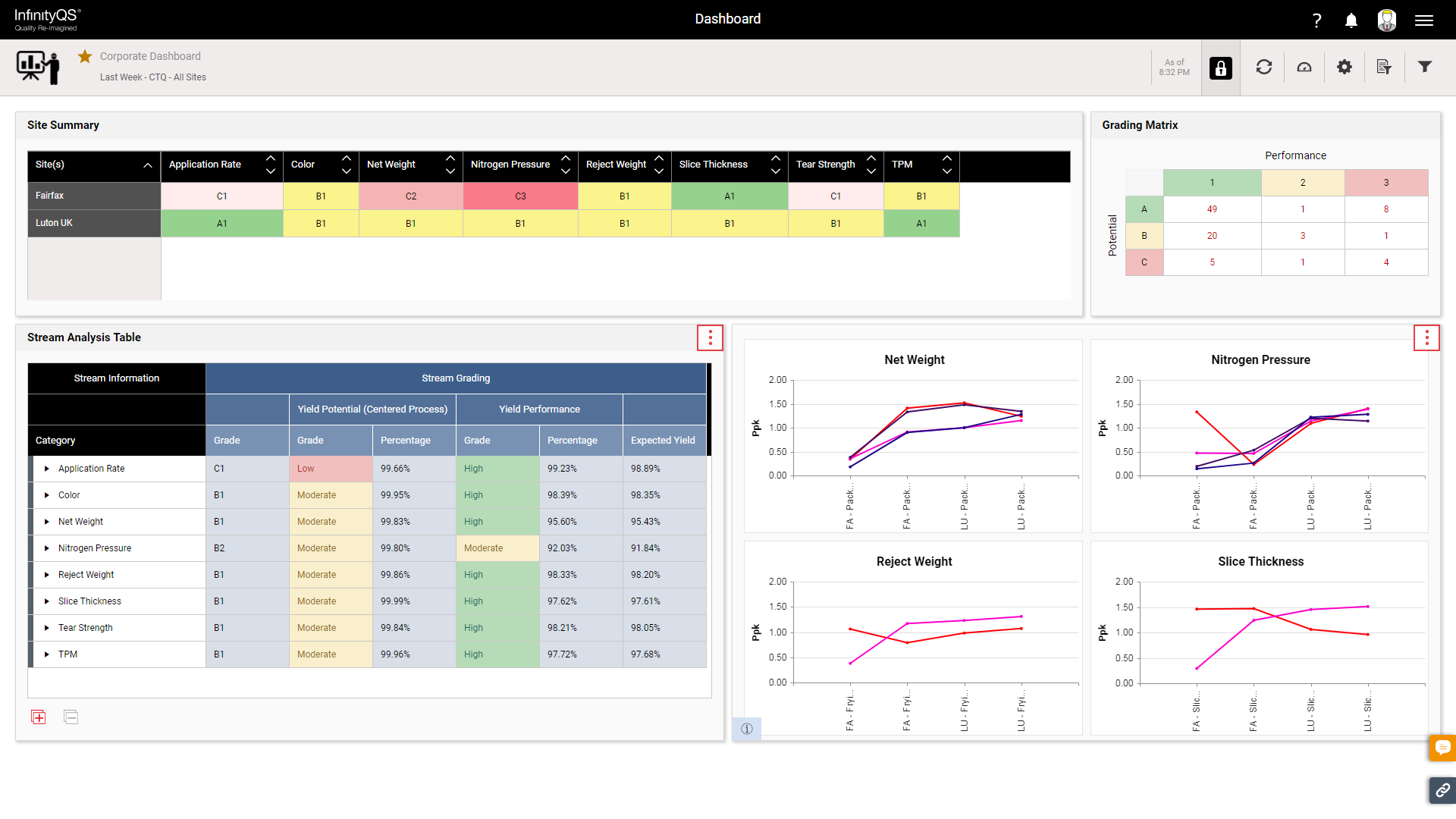Viewport: 1456px width, 819px height.
Task: Open the filter funnel icon
Action: point(1425,67)
